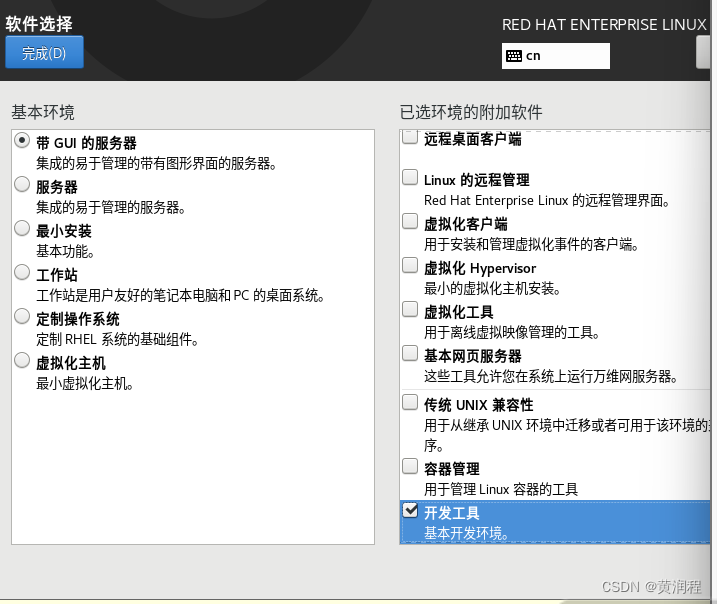Click the 用于离线虚拟映像管理的工具 text
Viewport: 717px width, 604px height.
click(x=512, y=332)
